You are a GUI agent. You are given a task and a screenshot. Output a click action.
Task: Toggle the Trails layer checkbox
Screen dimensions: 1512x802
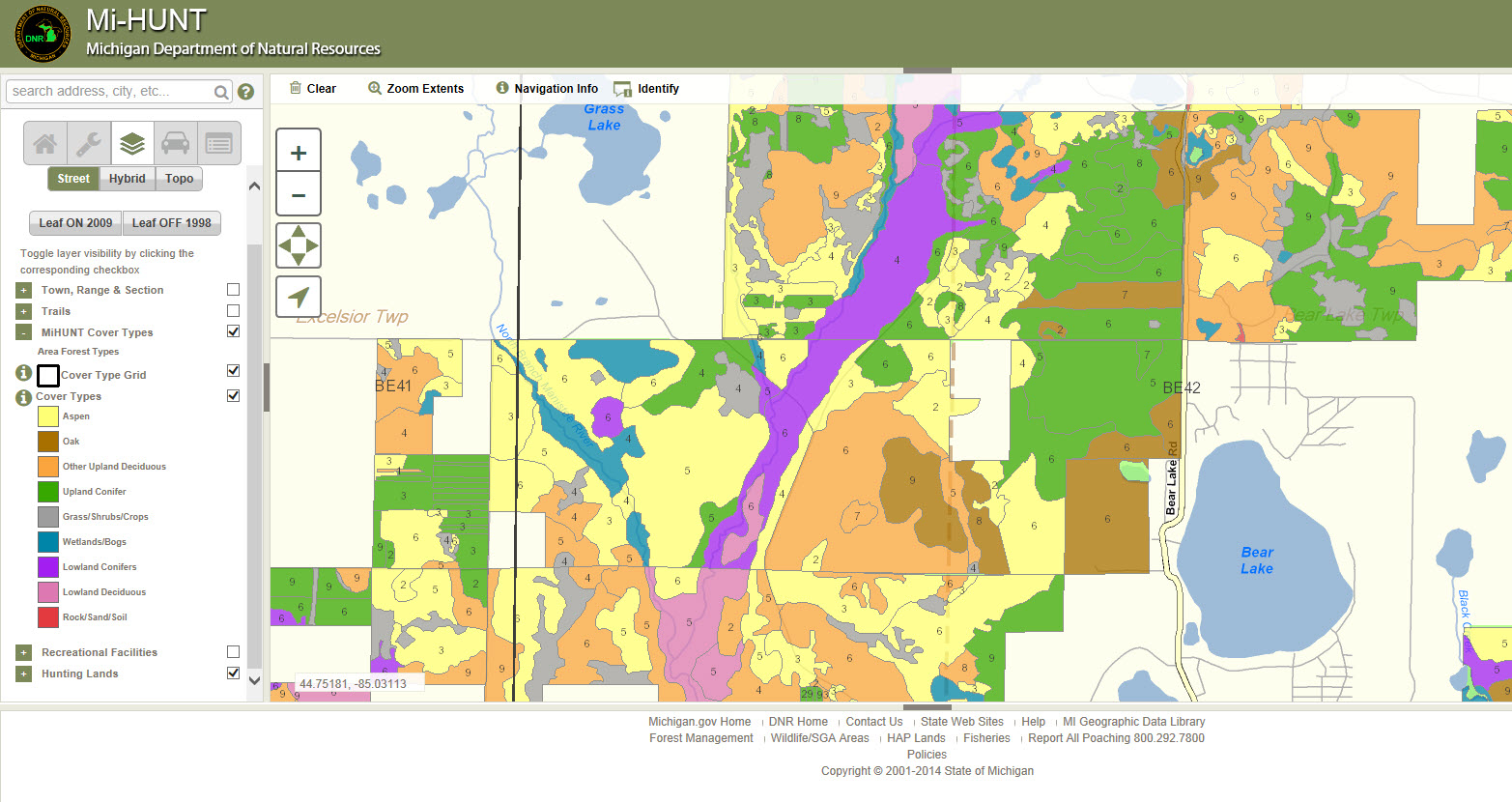click(x=233, y=311)
